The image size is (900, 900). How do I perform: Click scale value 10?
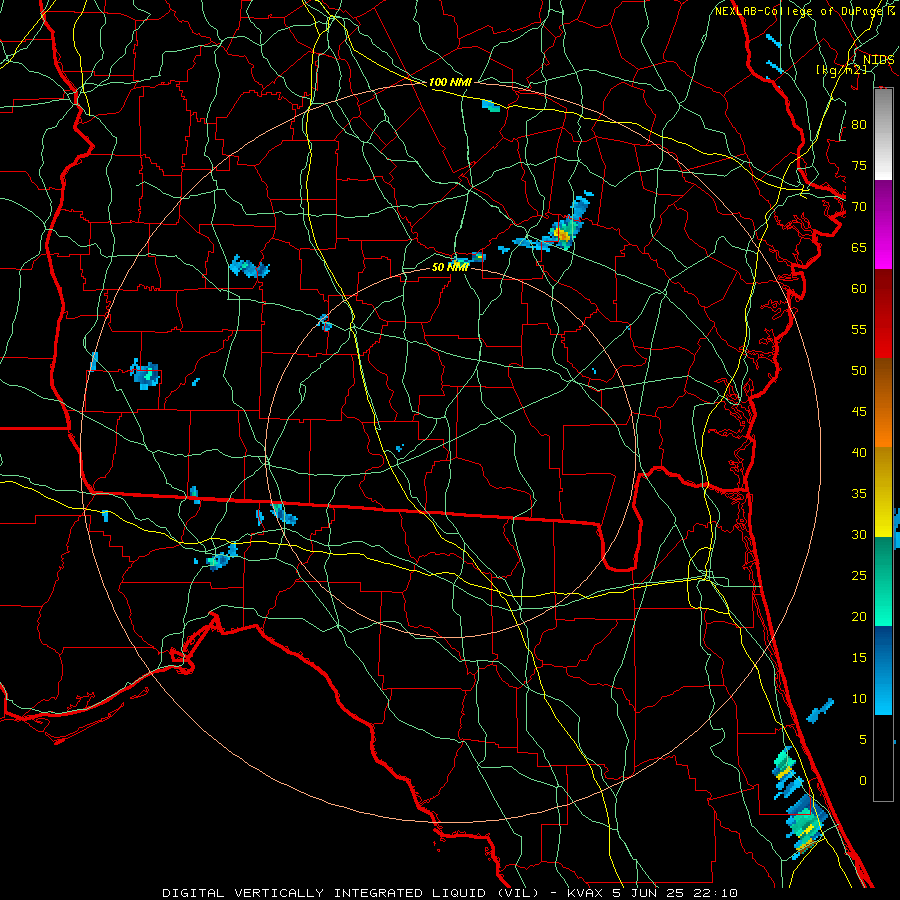click(859, 699)
